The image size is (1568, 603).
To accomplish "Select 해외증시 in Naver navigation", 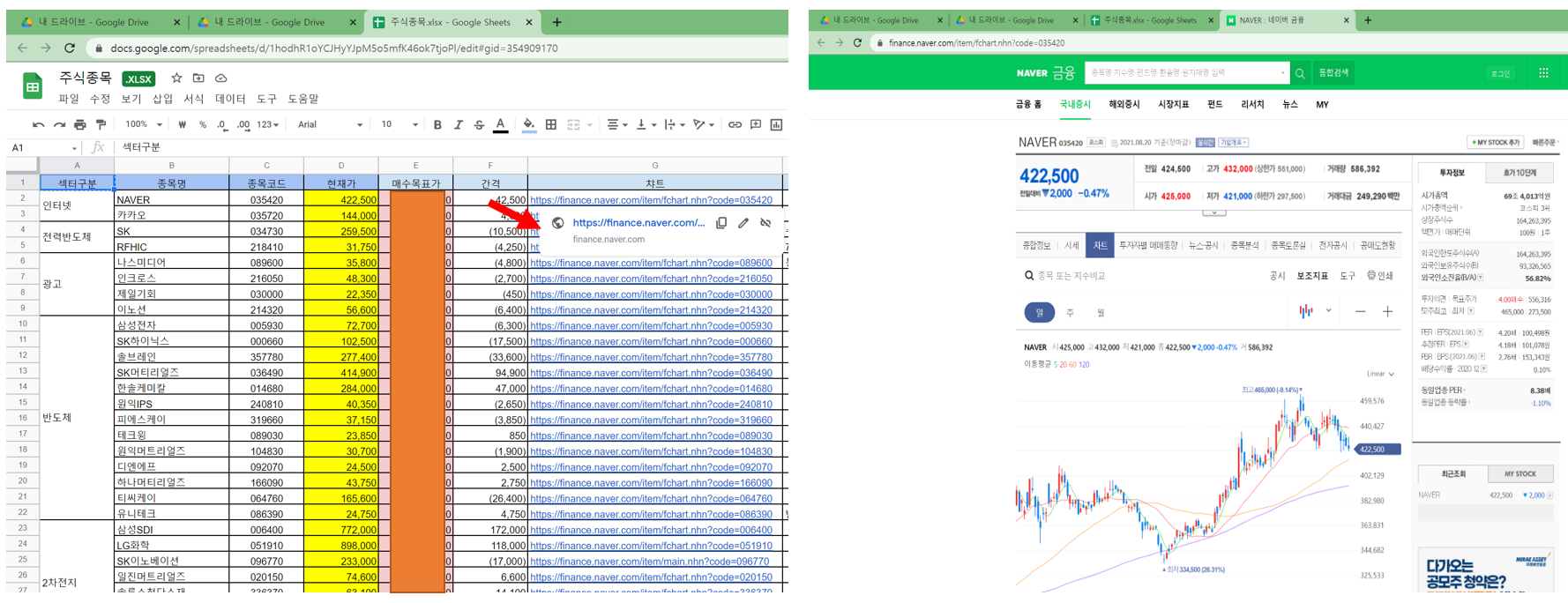I will (1124, 104).
